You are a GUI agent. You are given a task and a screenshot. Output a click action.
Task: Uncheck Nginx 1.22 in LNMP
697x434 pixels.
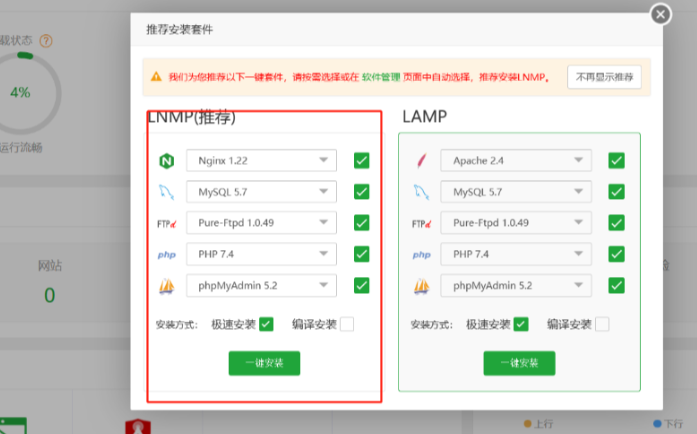click(x=361, y=161)
